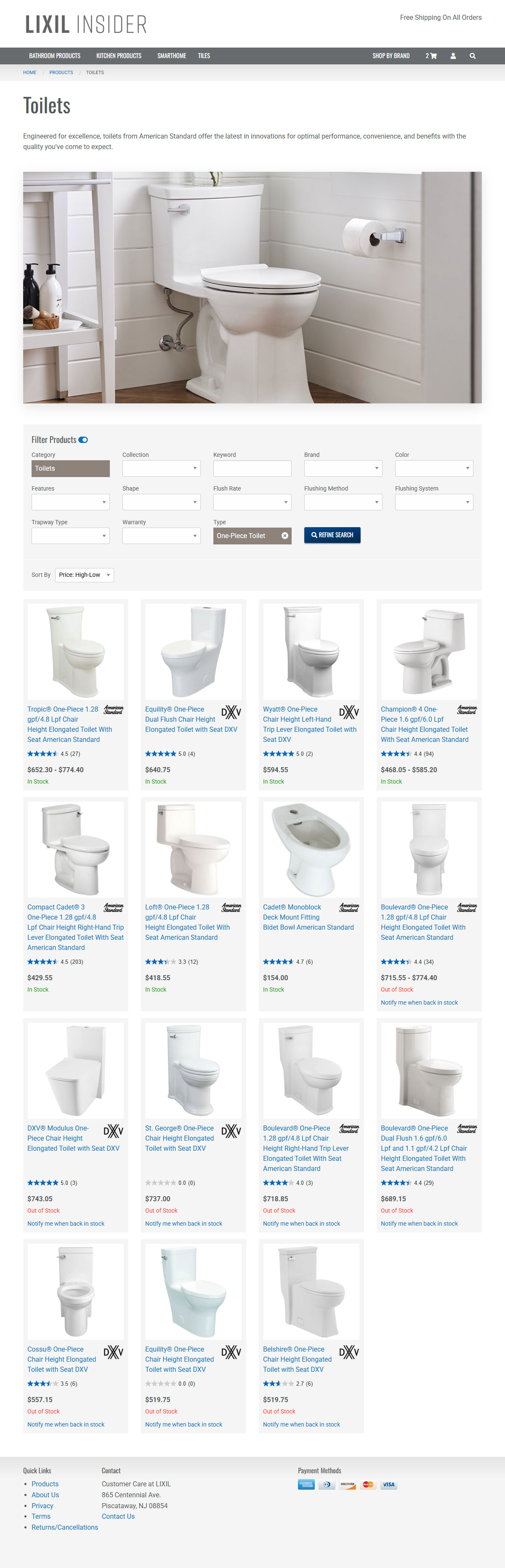Open the Bathroom Products menu

click(x=55, y=56)
